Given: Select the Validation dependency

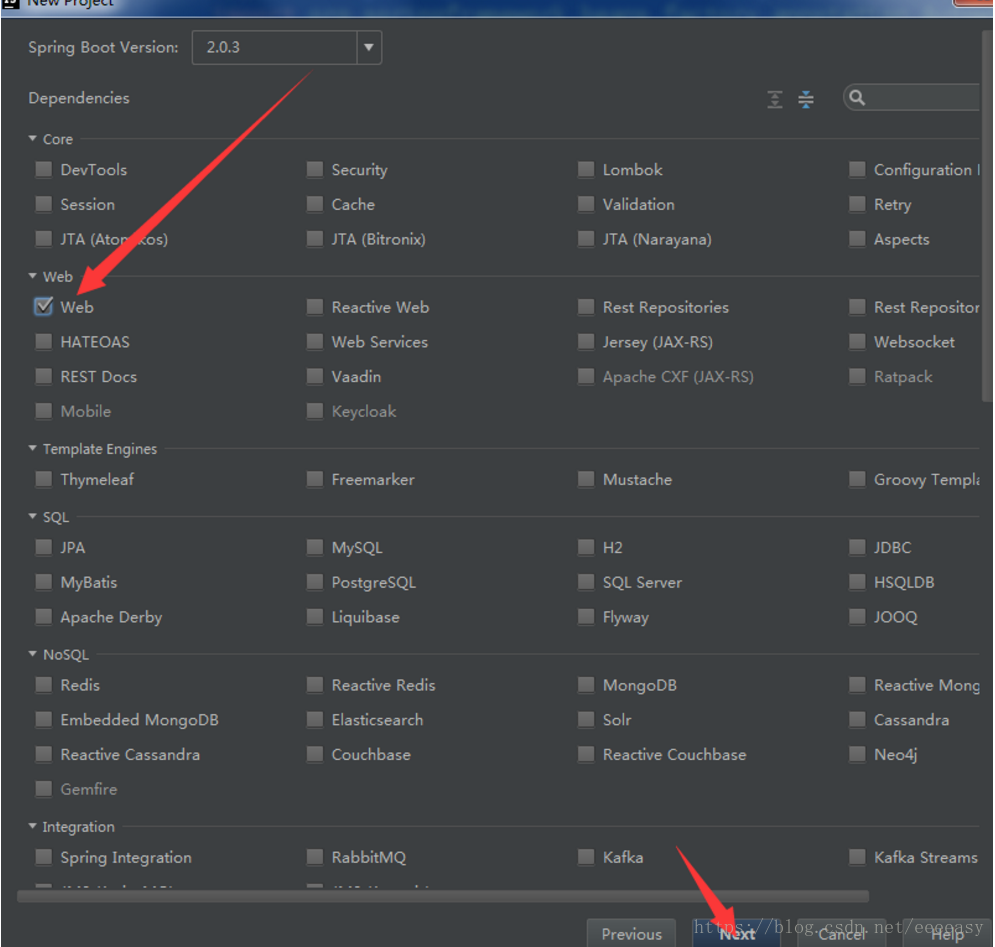Looking at the screenshot, I should [x=586, y=204].
